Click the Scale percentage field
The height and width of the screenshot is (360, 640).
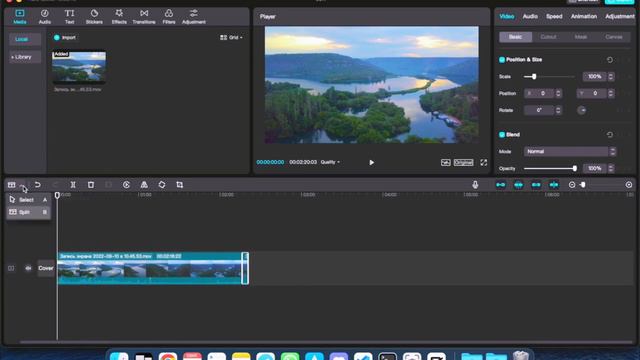[x=595, y=76]
